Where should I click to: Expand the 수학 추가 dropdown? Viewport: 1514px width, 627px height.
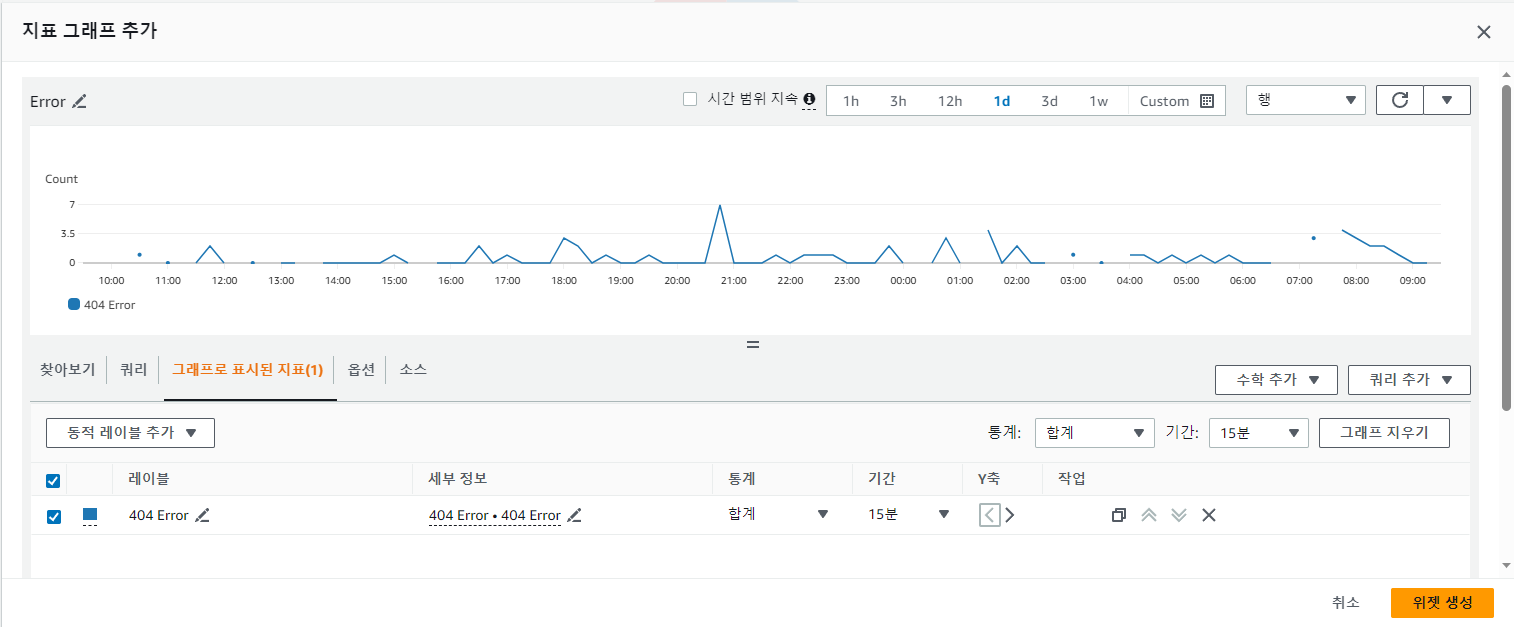click(1277, 380)
